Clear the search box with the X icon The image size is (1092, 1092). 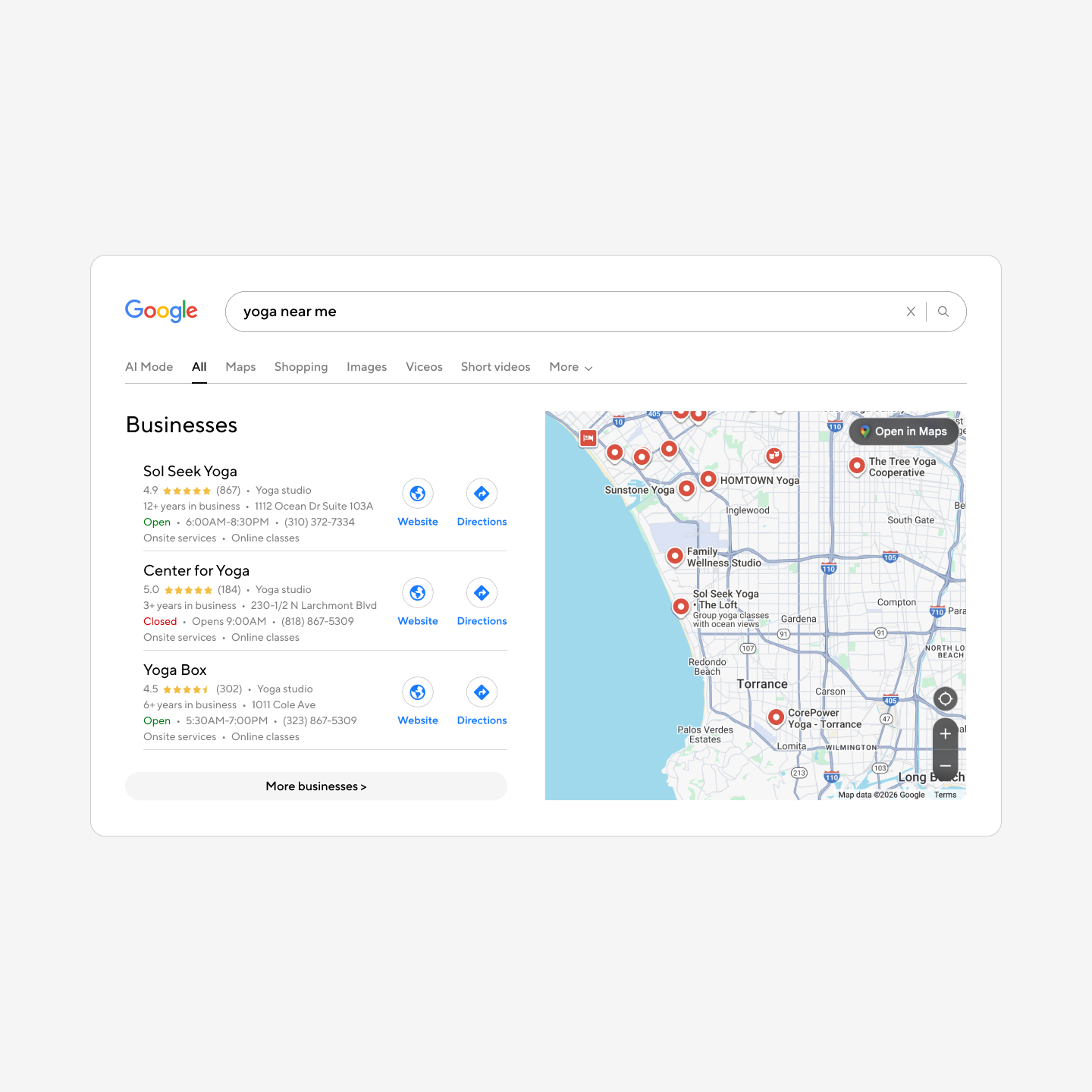point(911,312)
